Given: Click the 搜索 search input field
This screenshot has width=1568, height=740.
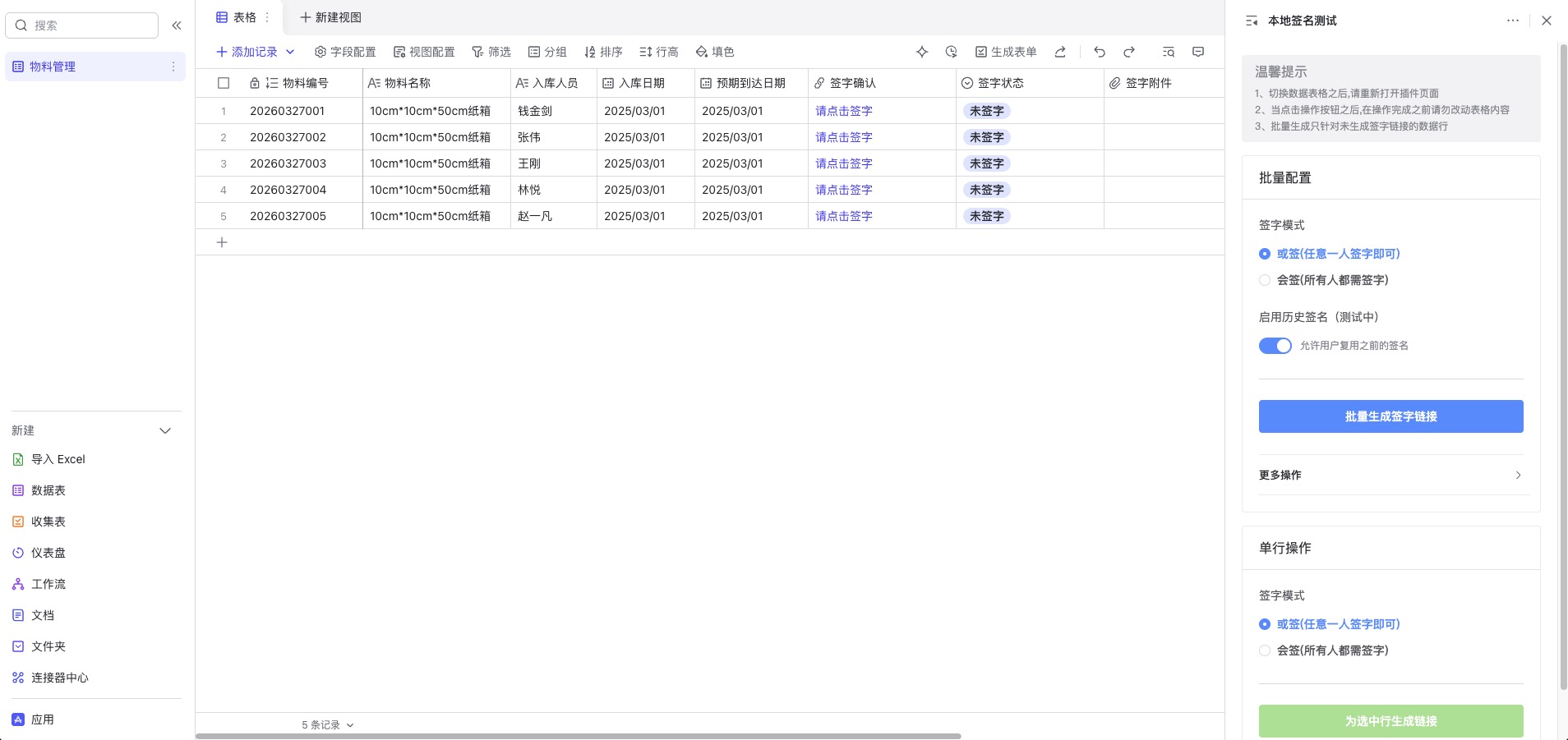Looking at the screenshot, I should (90, 25).
